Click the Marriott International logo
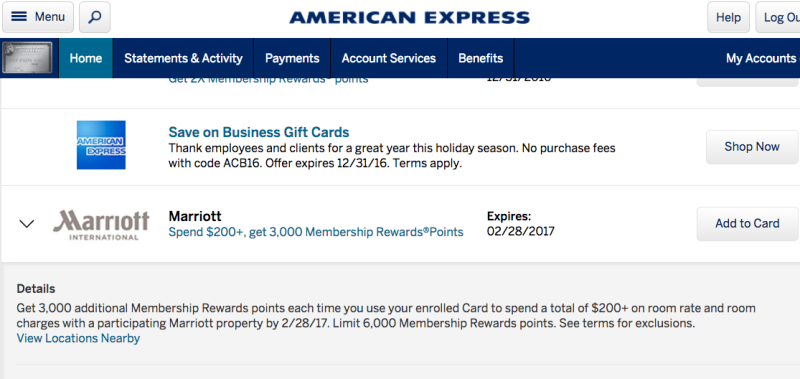 (101, 224)
